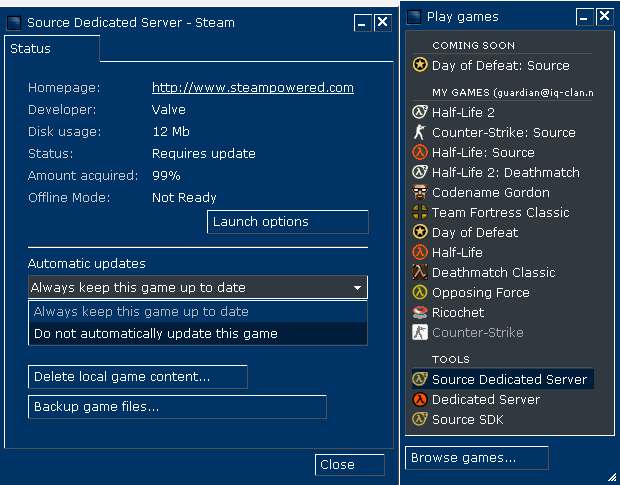620x485 pixels.
Task: Select Source SDK under Tools
Action: coord(502,419)
